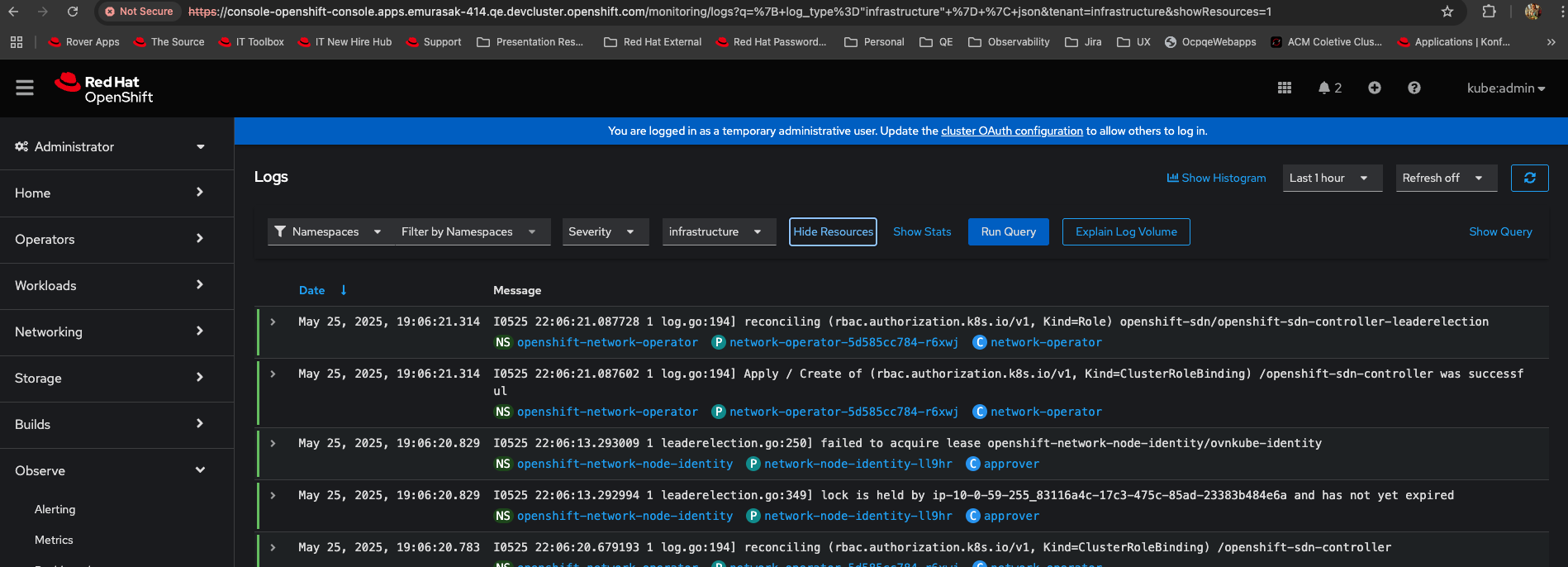Click the plus import icon in header

pos(1374,88)
